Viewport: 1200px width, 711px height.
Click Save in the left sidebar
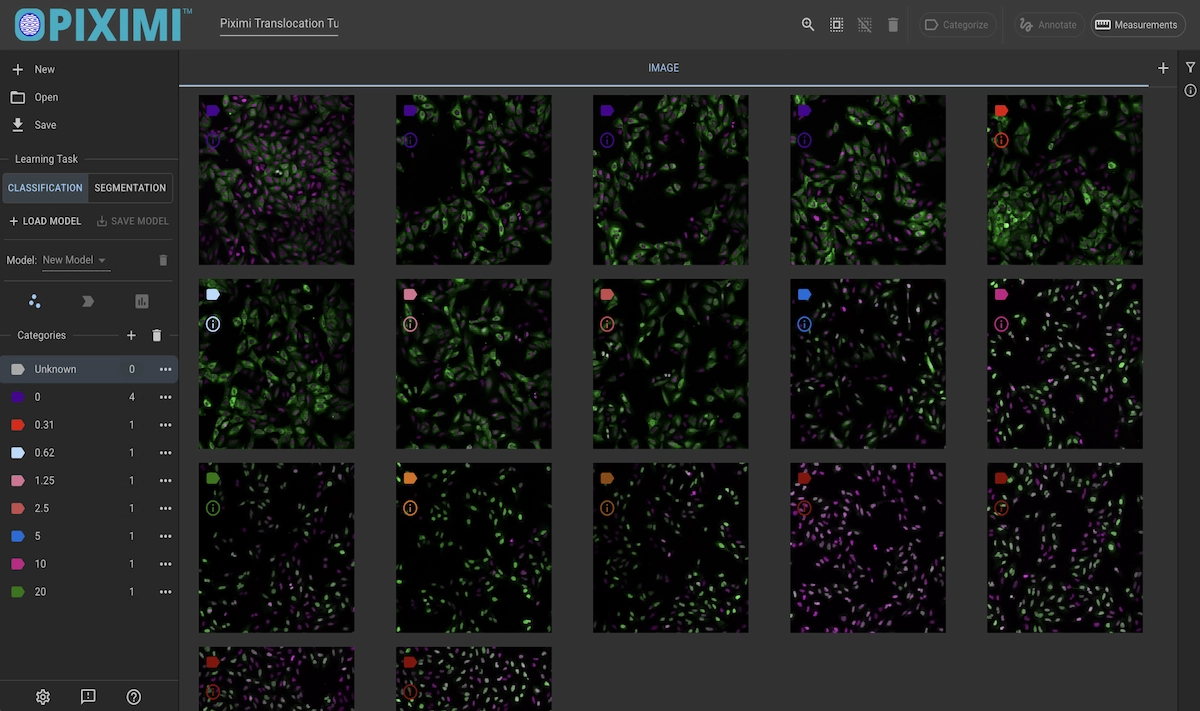pyautogui.click(x=45, y=125)
